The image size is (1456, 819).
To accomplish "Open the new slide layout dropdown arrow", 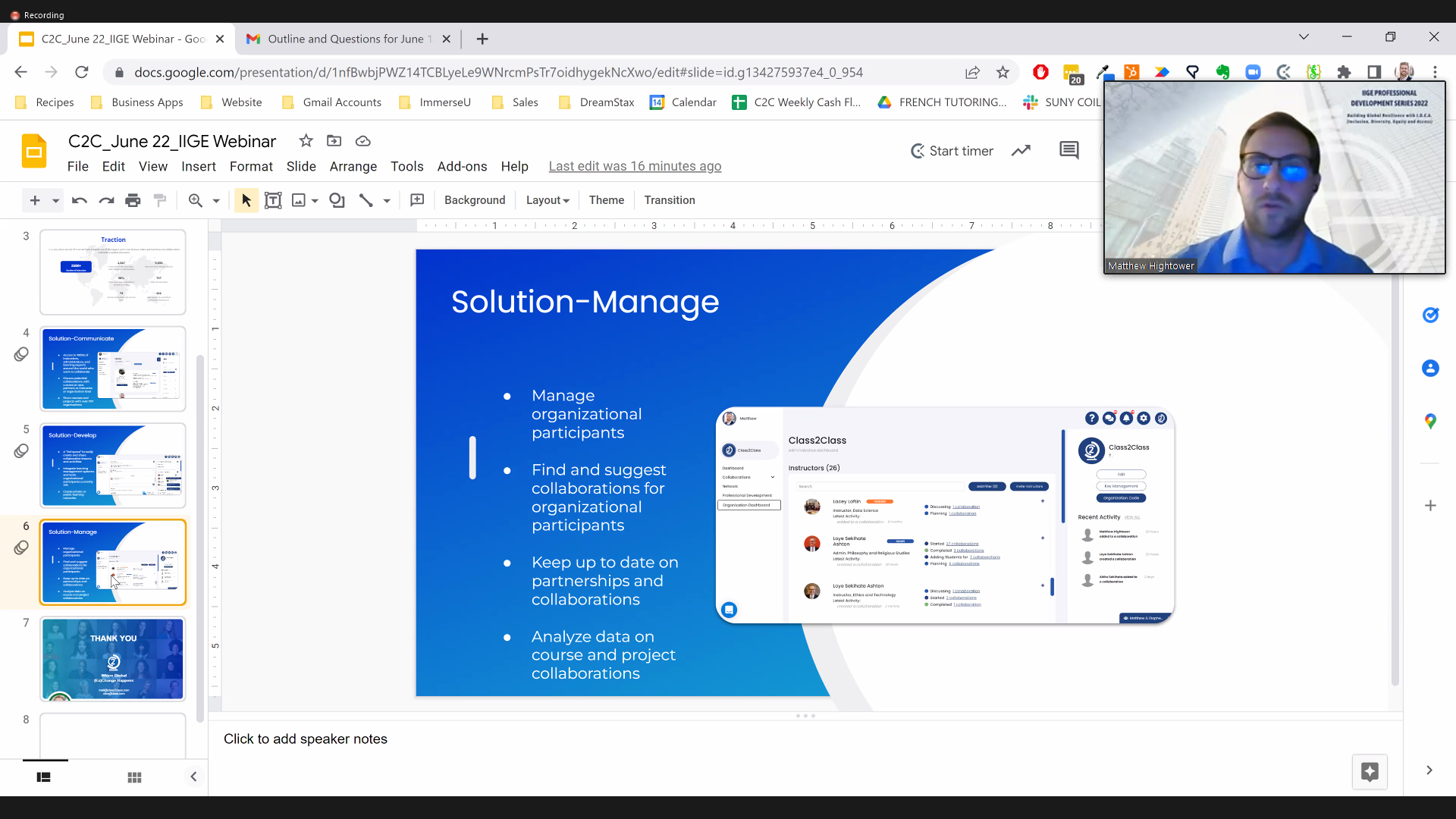I will coord(55,201).
